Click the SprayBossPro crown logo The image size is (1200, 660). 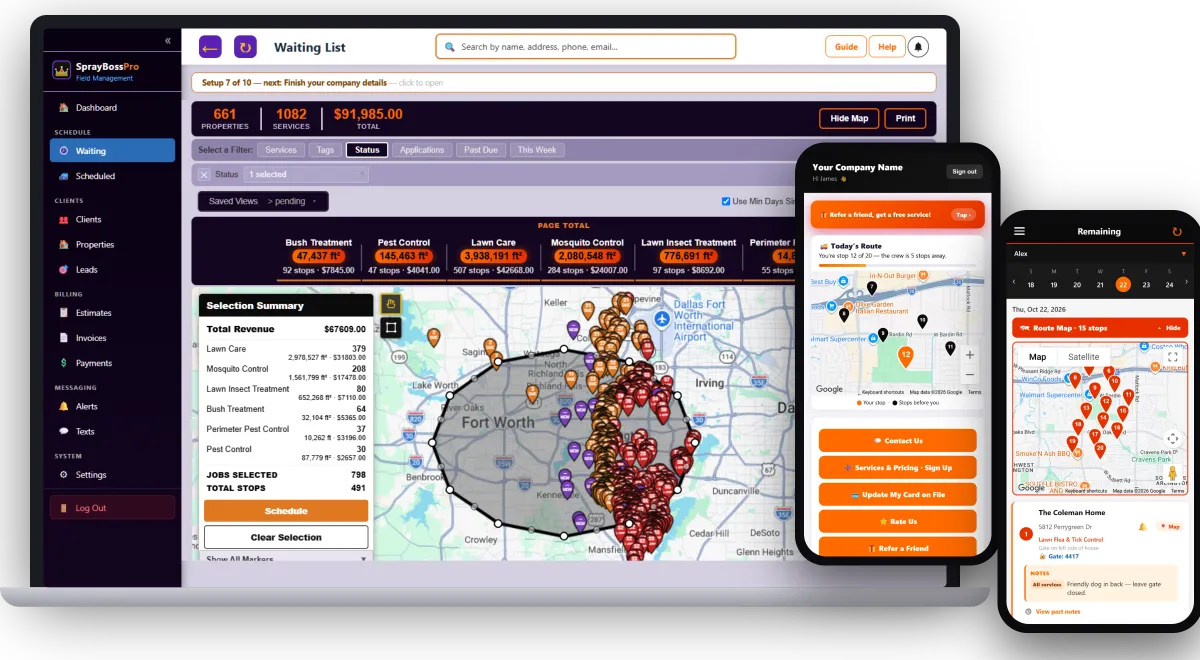[63, 70]
